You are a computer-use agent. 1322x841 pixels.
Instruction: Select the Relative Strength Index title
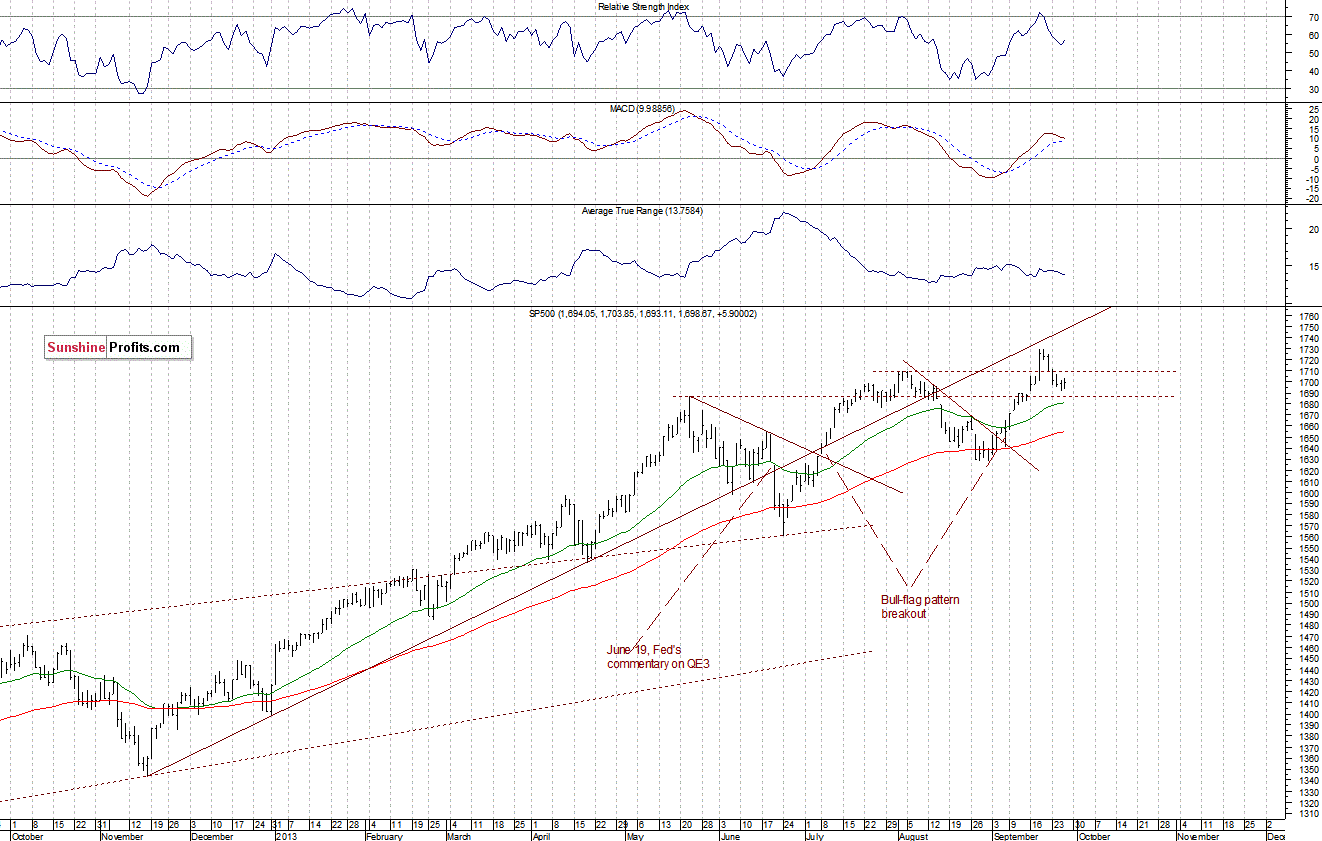pos(643,6)
